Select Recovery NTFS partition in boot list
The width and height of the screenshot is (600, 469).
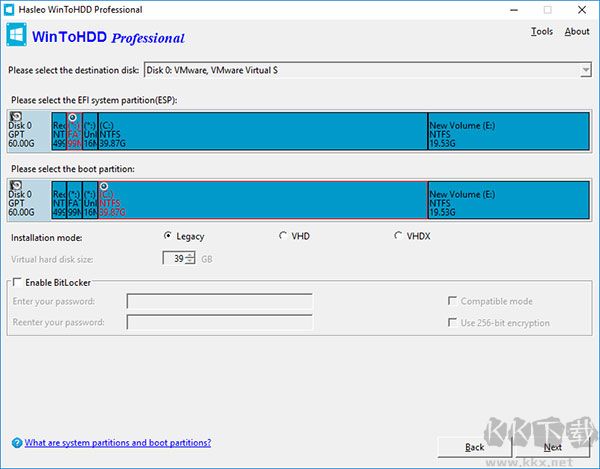[59, 200]
